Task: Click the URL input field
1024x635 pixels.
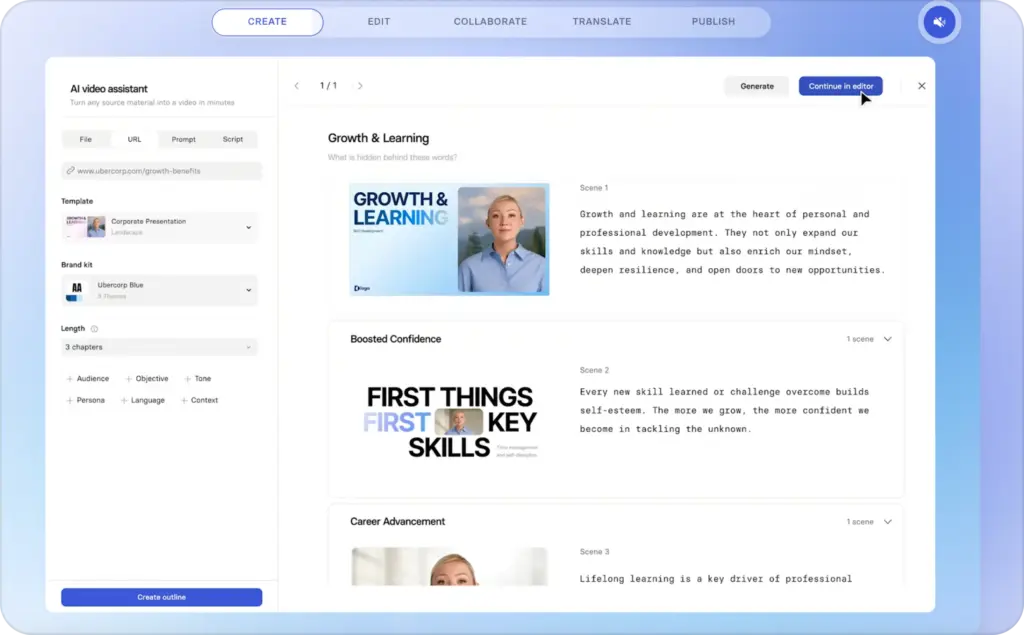Action: [x=162, y=171]
